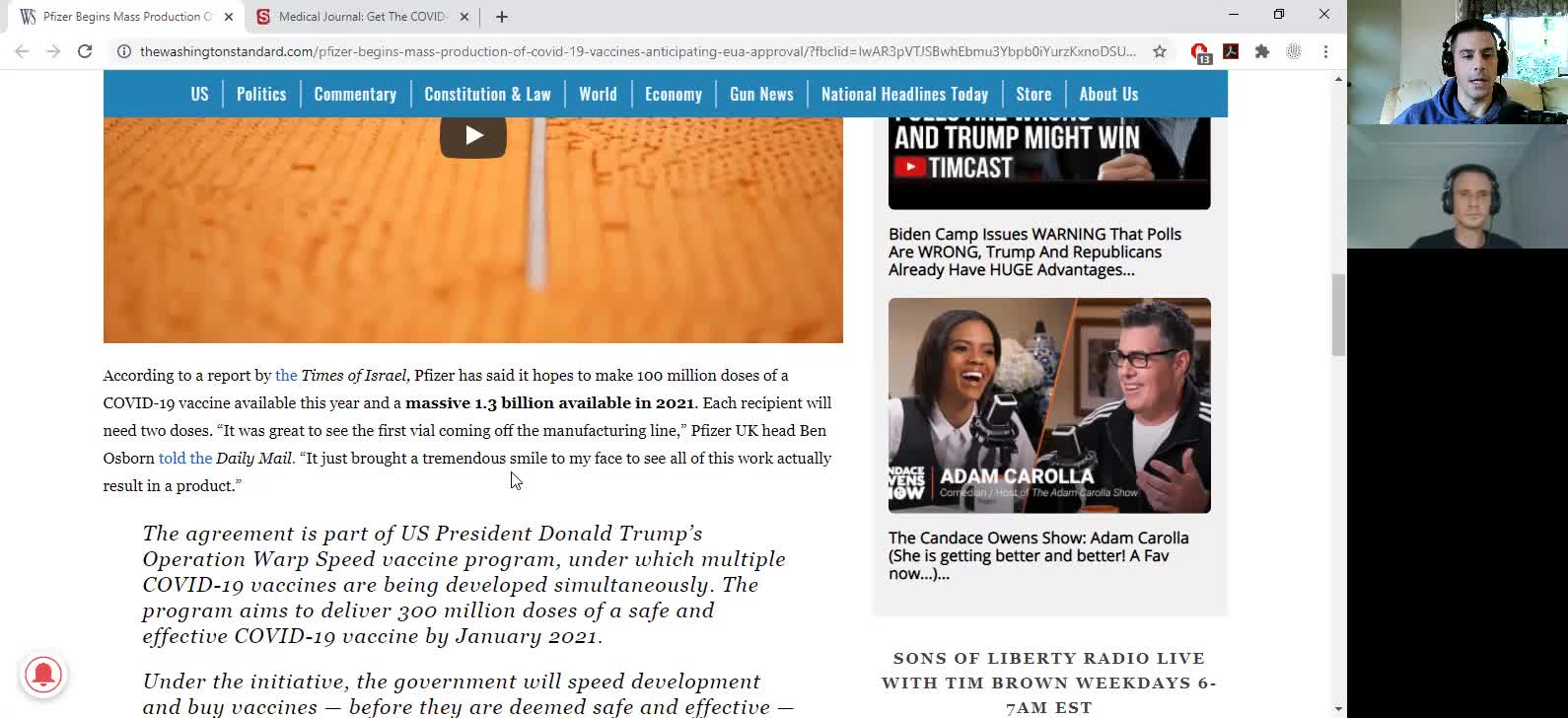Open the Biden Camp Issues WARNING headline

[x=1034, y=252]
